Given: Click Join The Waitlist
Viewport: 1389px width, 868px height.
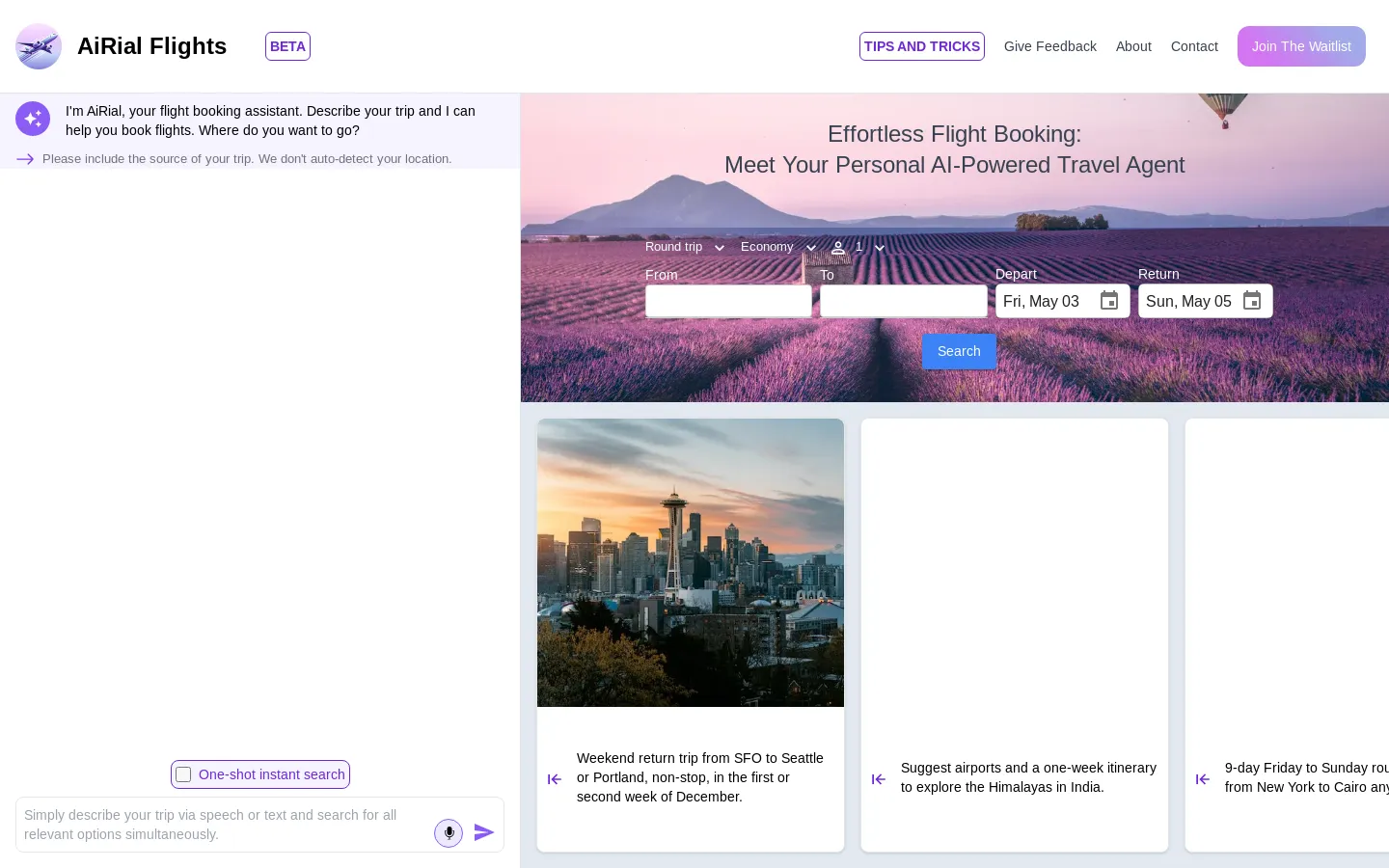Looking at the screenshot, I should click(x=1301, y=46).
